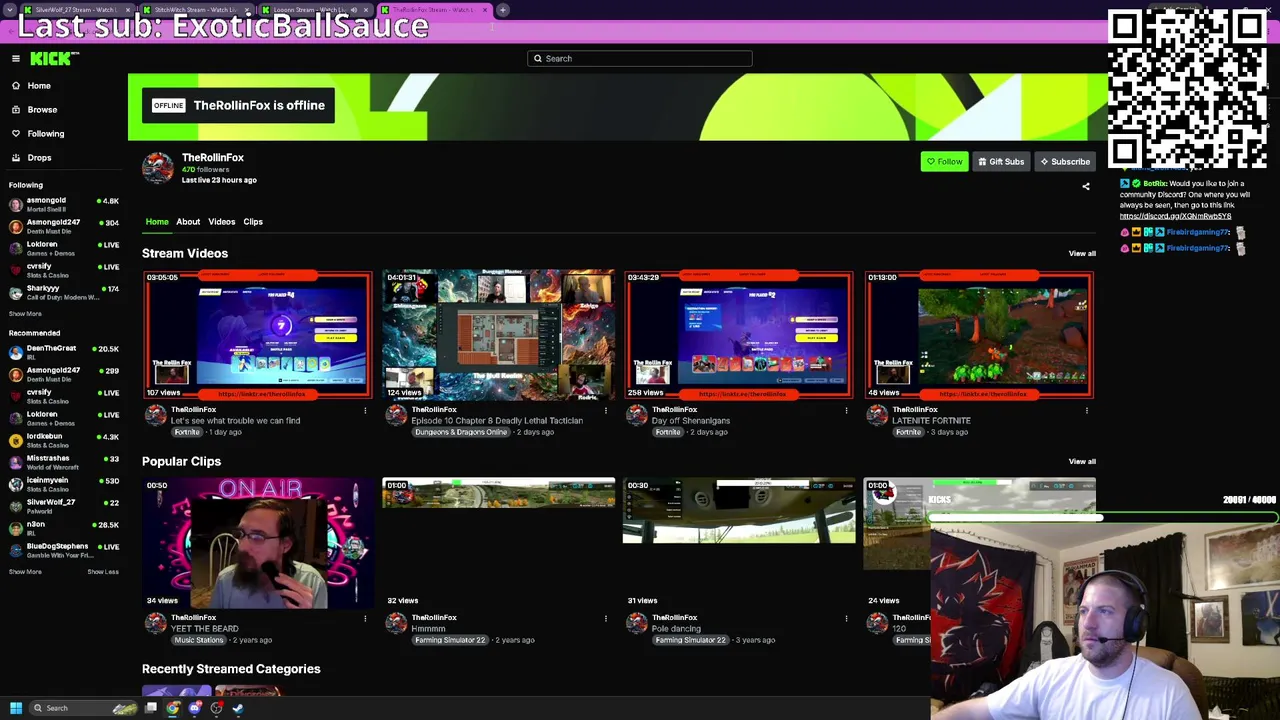This screenshot has height=720, width=1280.
Task: Click the Subscribe button
Action: [x=1064, y=161]
